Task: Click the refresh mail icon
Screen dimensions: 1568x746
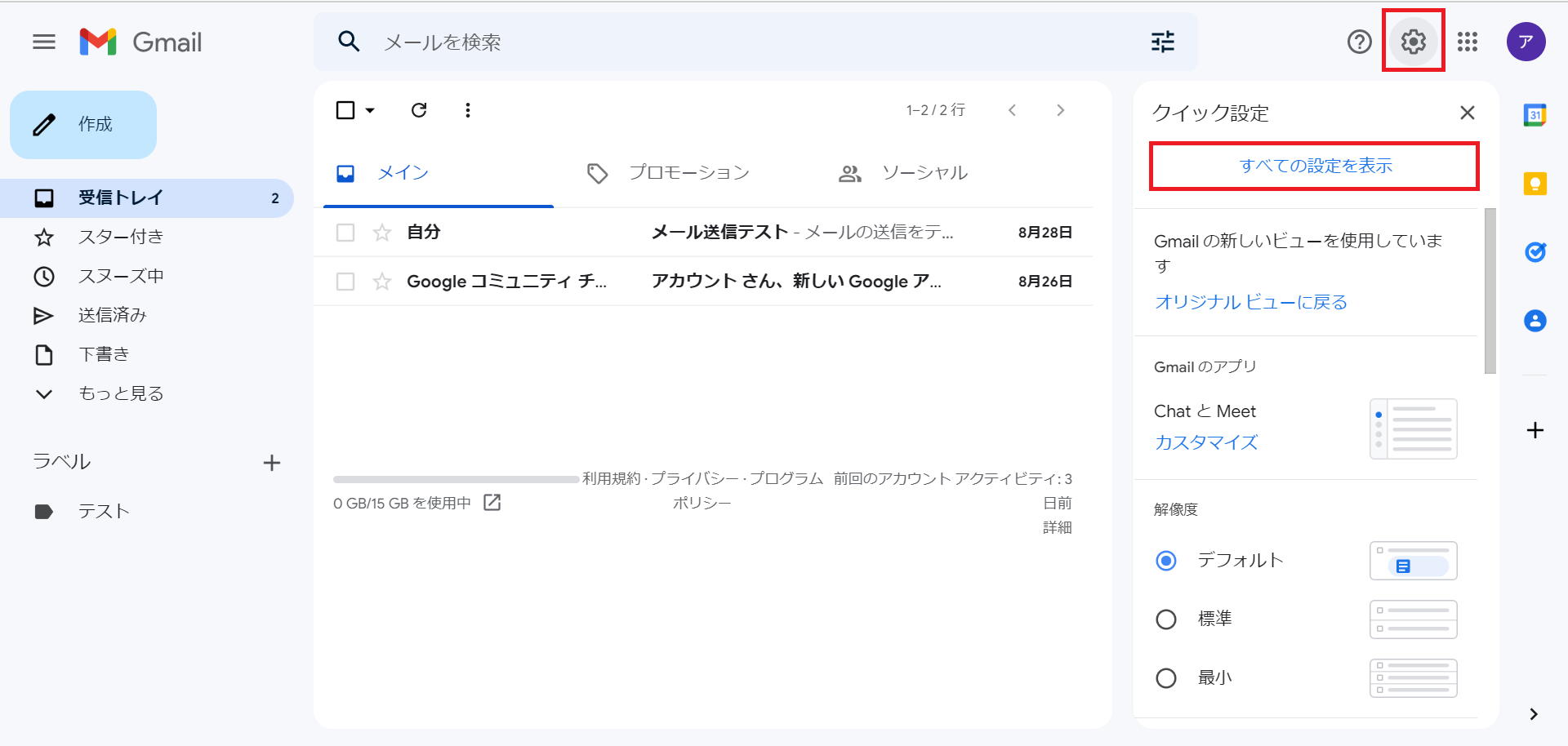Action: click(x=419, y=110)
